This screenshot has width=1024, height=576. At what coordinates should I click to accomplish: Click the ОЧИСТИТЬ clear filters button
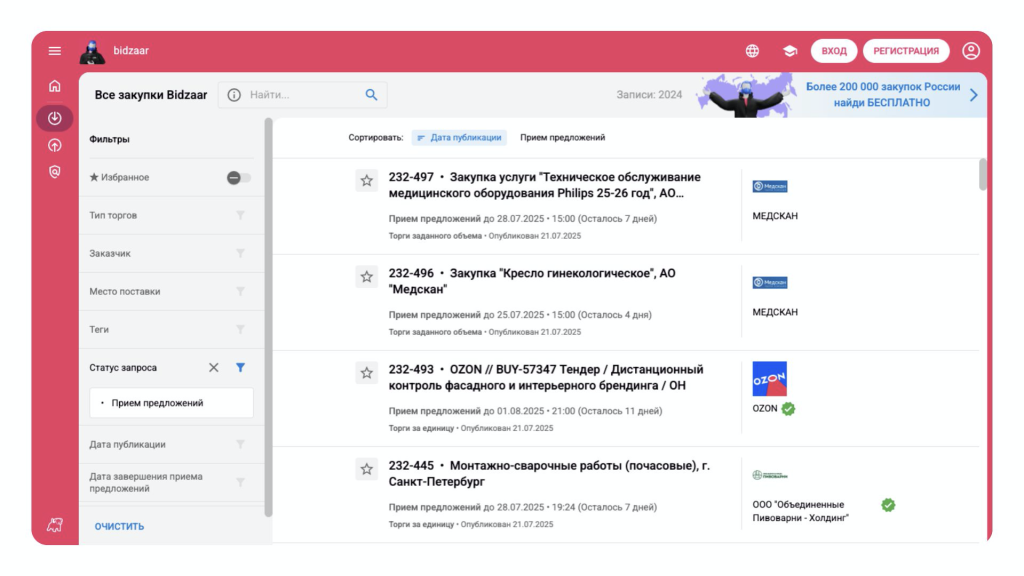(120, 526)
